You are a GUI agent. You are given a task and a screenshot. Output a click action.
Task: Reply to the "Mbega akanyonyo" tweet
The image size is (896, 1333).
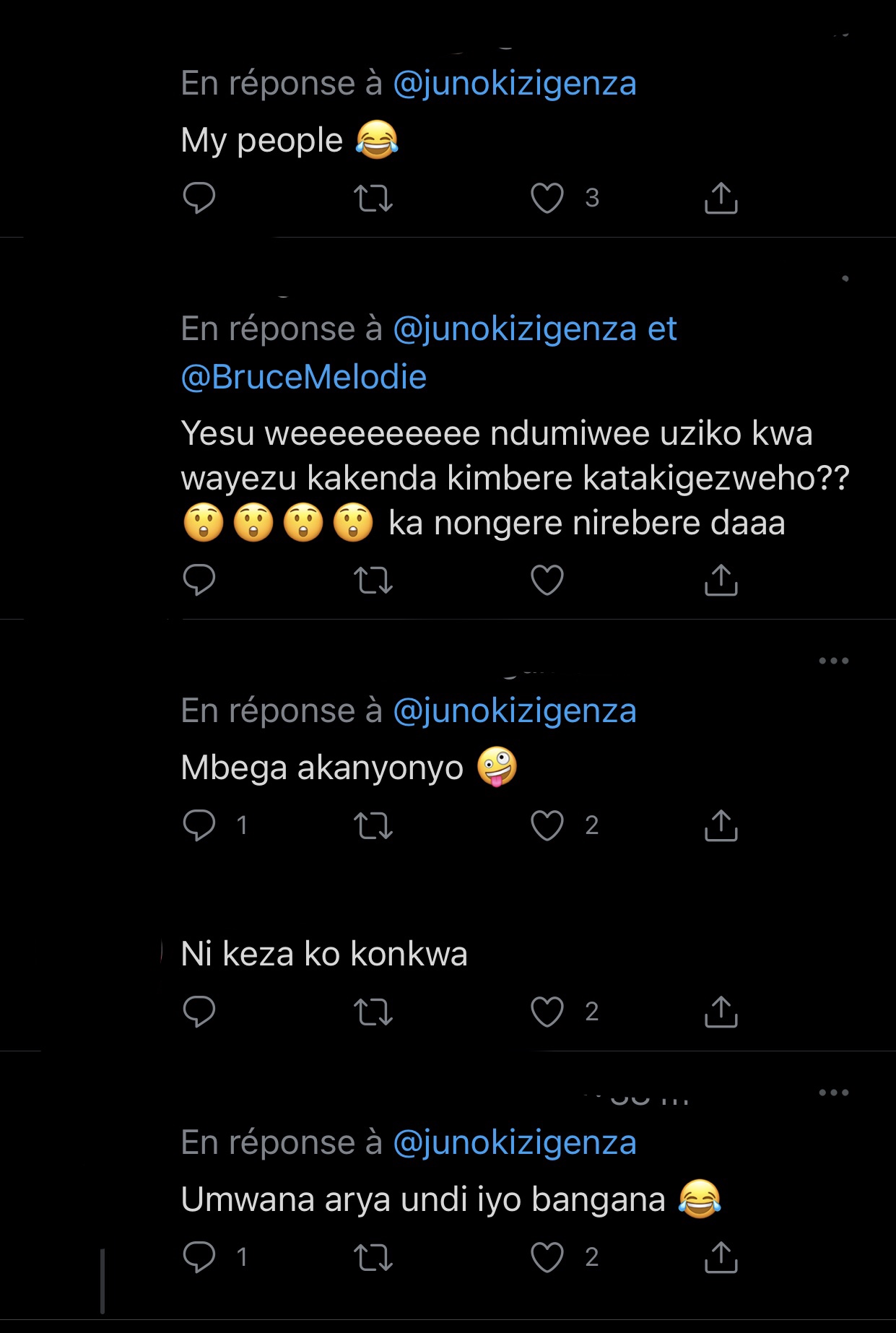[199, 825]
